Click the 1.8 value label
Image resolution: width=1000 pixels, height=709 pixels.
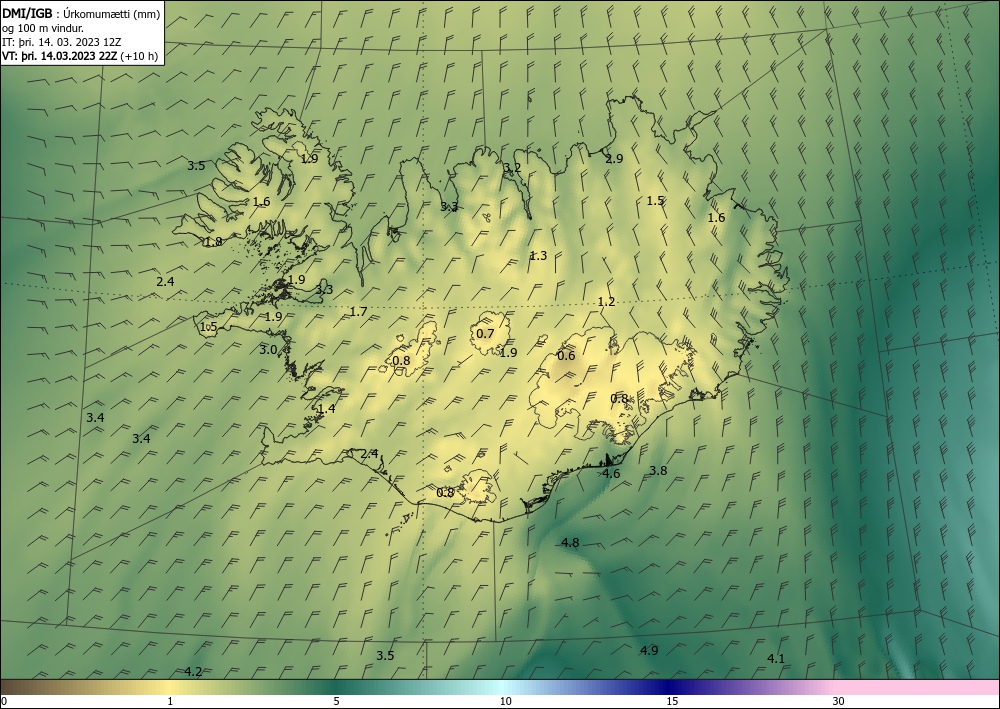(x=213, y=242)
